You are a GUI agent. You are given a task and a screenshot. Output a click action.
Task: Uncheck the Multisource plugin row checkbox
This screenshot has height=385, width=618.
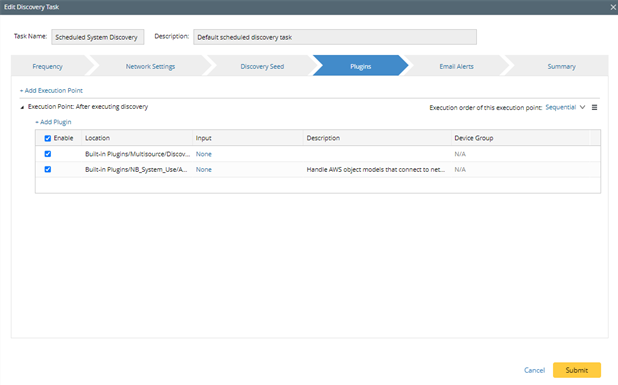click(48, 154)
